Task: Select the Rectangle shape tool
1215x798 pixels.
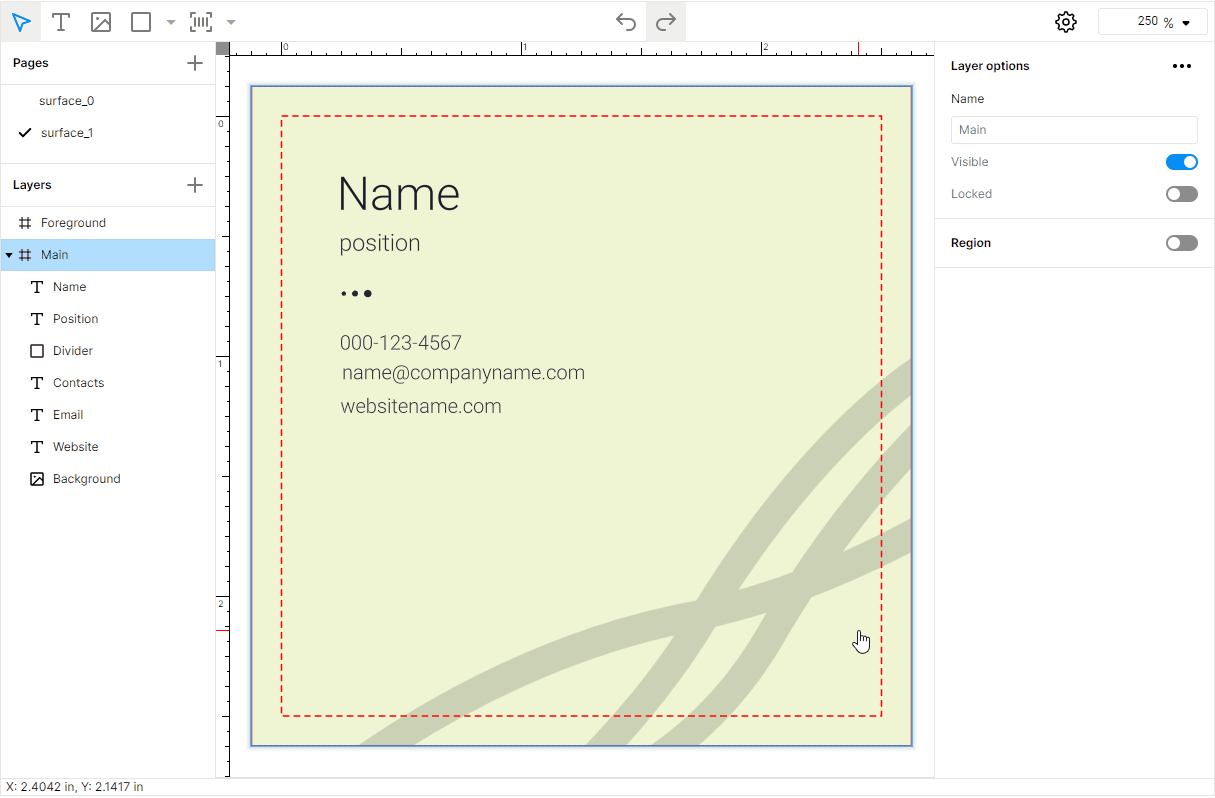Action: 141,22
